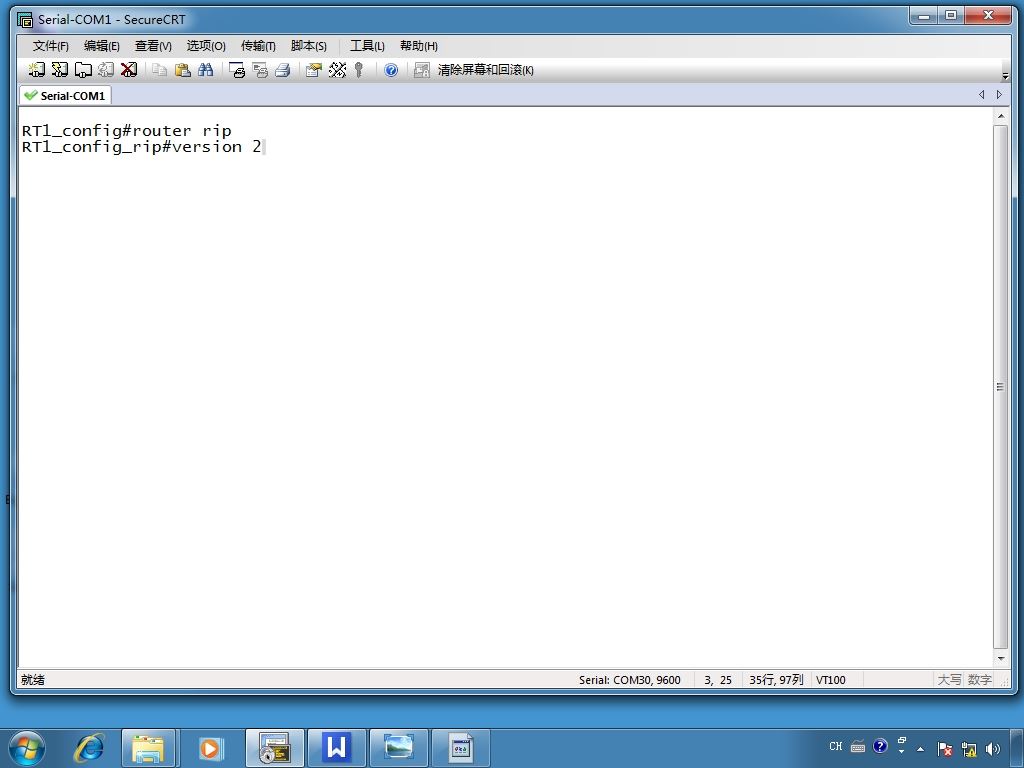
Task: Click the network tray icon with warning
Action: (x=969, y=749)
